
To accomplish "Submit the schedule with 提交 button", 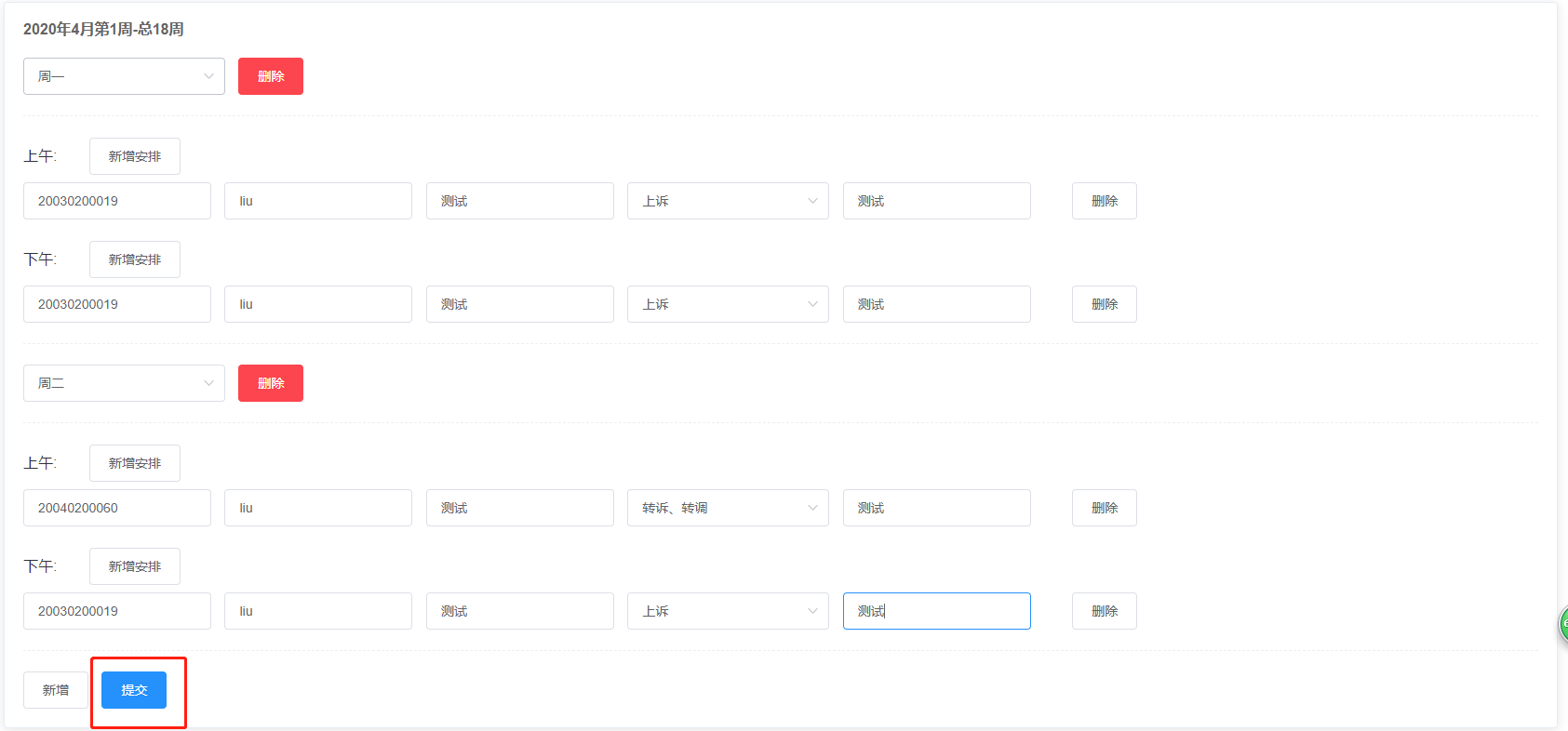I will tap(134, 690).
